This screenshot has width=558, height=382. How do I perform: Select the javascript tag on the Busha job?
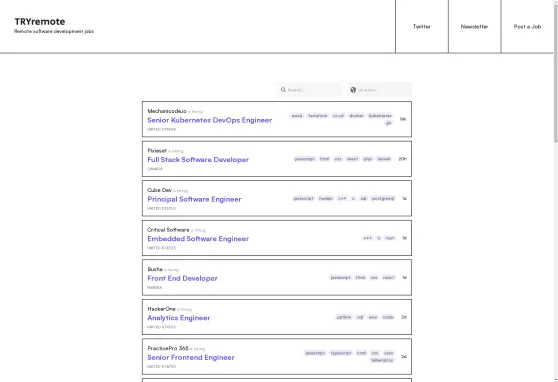(x=341, y=277)
